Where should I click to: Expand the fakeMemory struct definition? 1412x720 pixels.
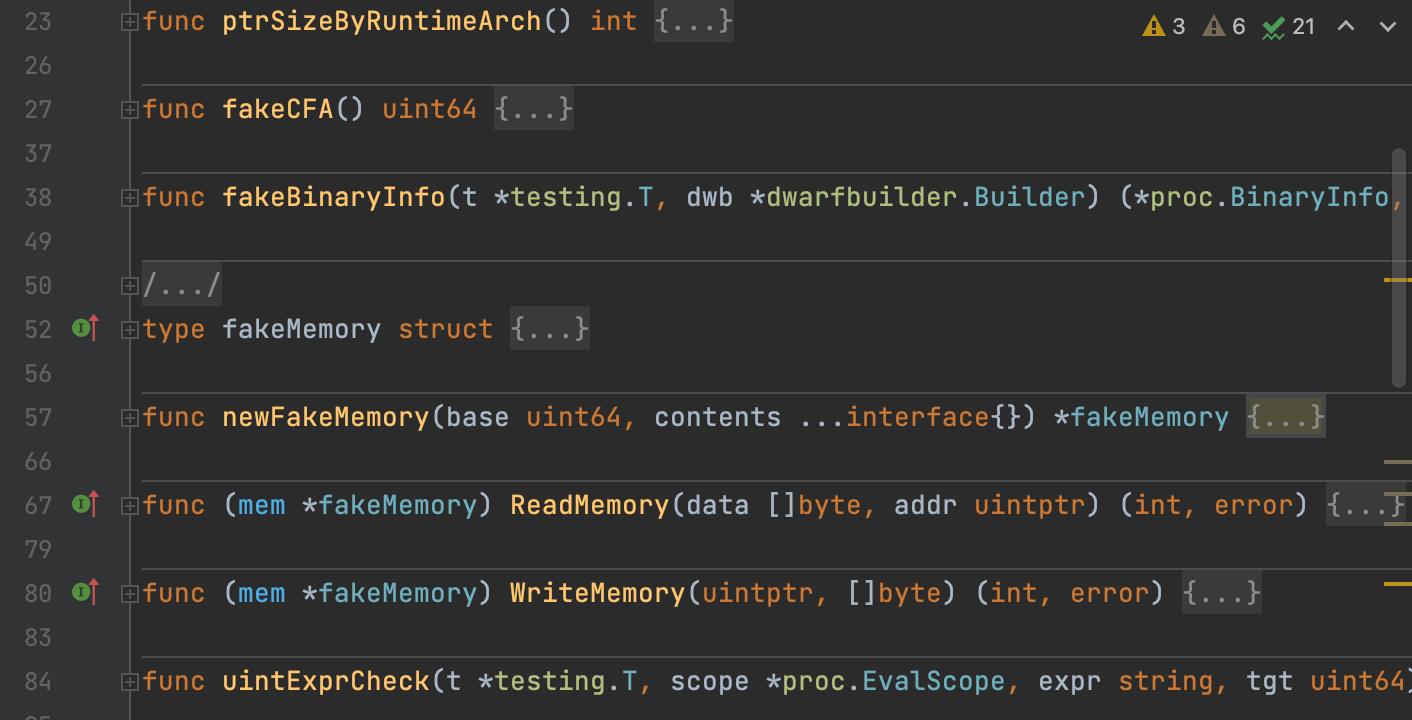coord(128,328)
